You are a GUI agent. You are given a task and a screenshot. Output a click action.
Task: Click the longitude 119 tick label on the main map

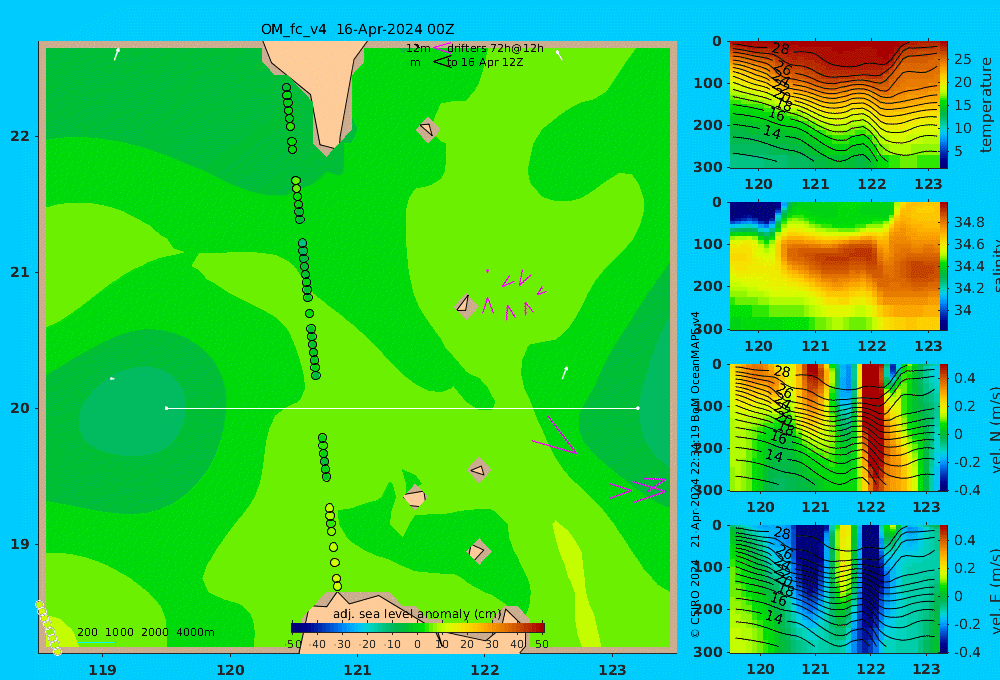[103, 670]
